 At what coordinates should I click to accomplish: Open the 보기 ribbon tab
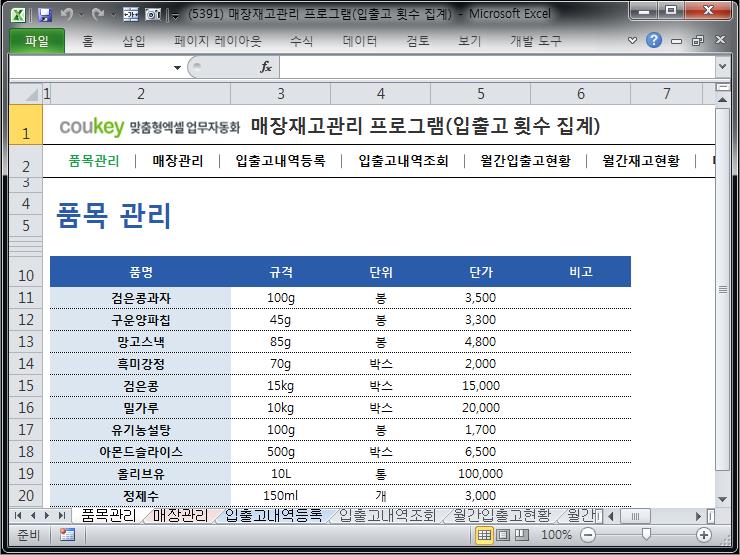pos(470,41)
